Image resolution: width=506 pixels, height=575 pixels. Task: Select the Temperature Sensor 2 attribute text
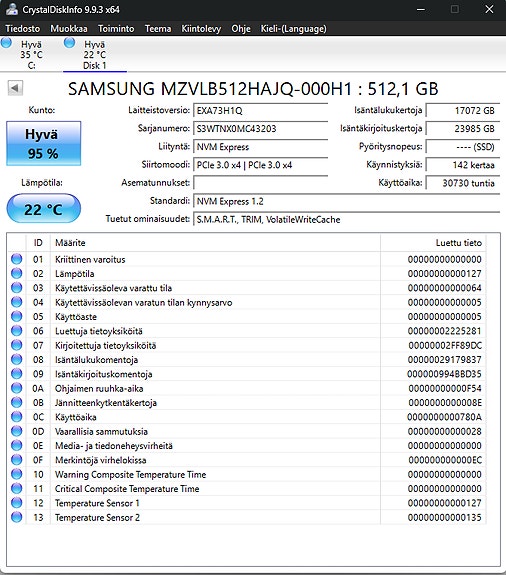(x=97, y=517)
